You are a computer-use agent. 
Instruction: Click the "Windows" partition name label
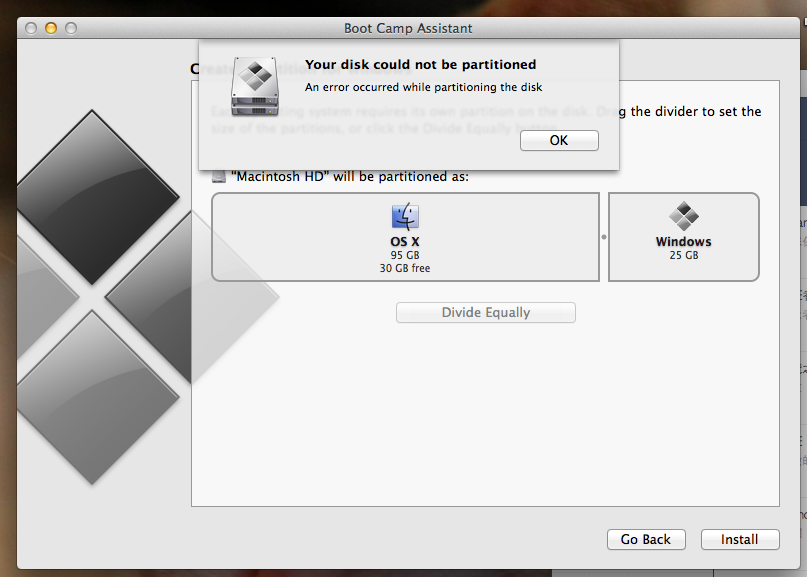pyautogui.click(x=683, y=241)
